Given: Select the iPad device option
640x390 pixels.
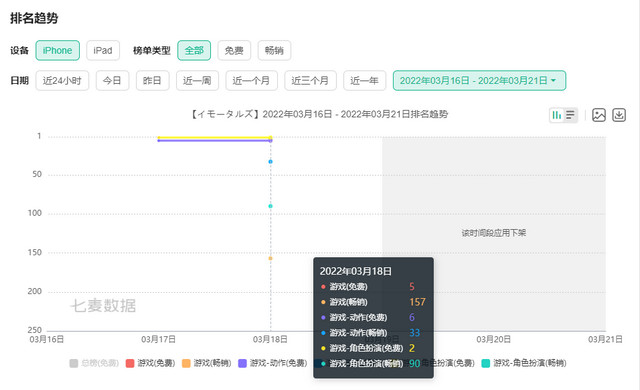Looking at the screenshot, I should pos(103,51).
